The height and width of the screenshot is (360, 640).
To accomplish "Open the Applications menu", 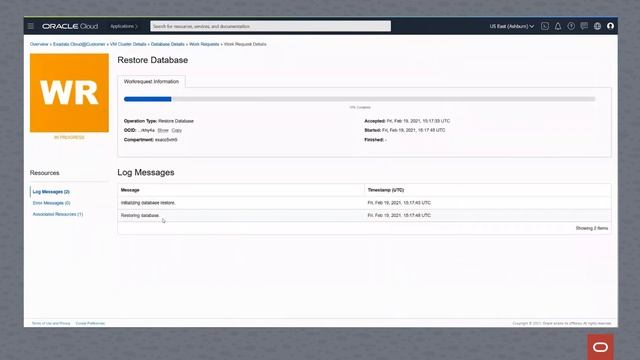I will point(124,26).
